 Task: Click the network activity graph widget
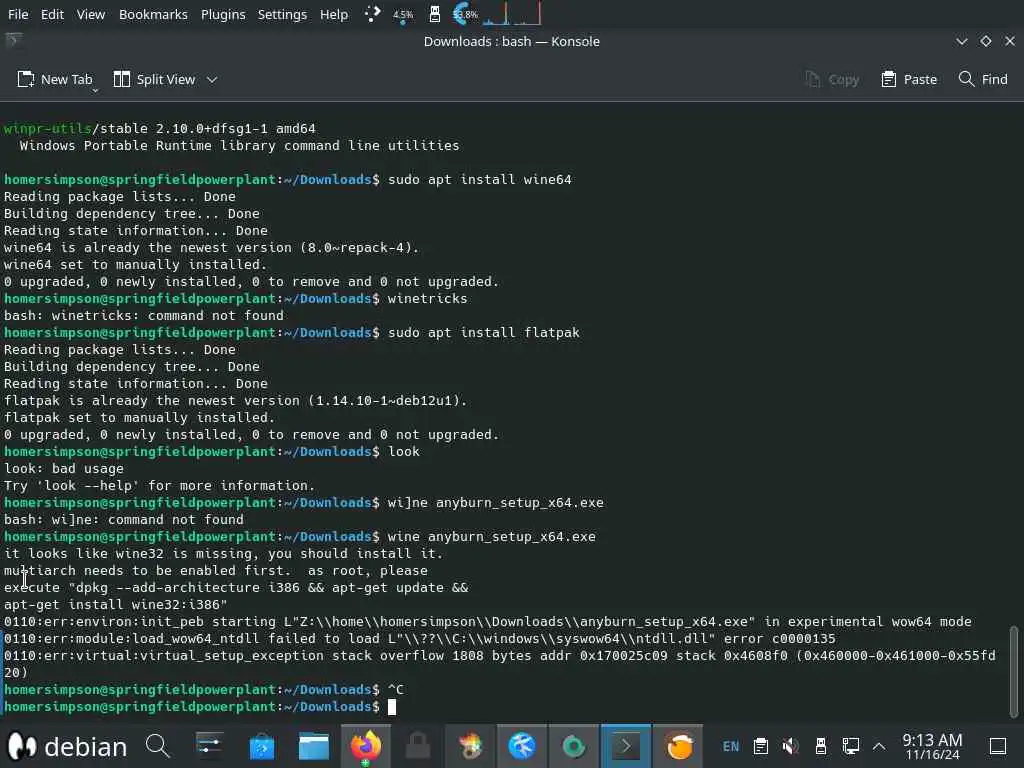pos(512,14)
